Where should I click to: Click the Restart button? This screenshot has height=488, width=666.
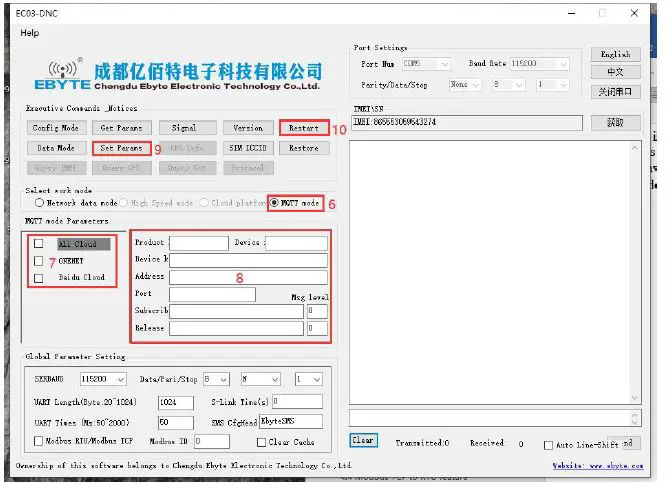pyautogui.click(x=304, y=128)
